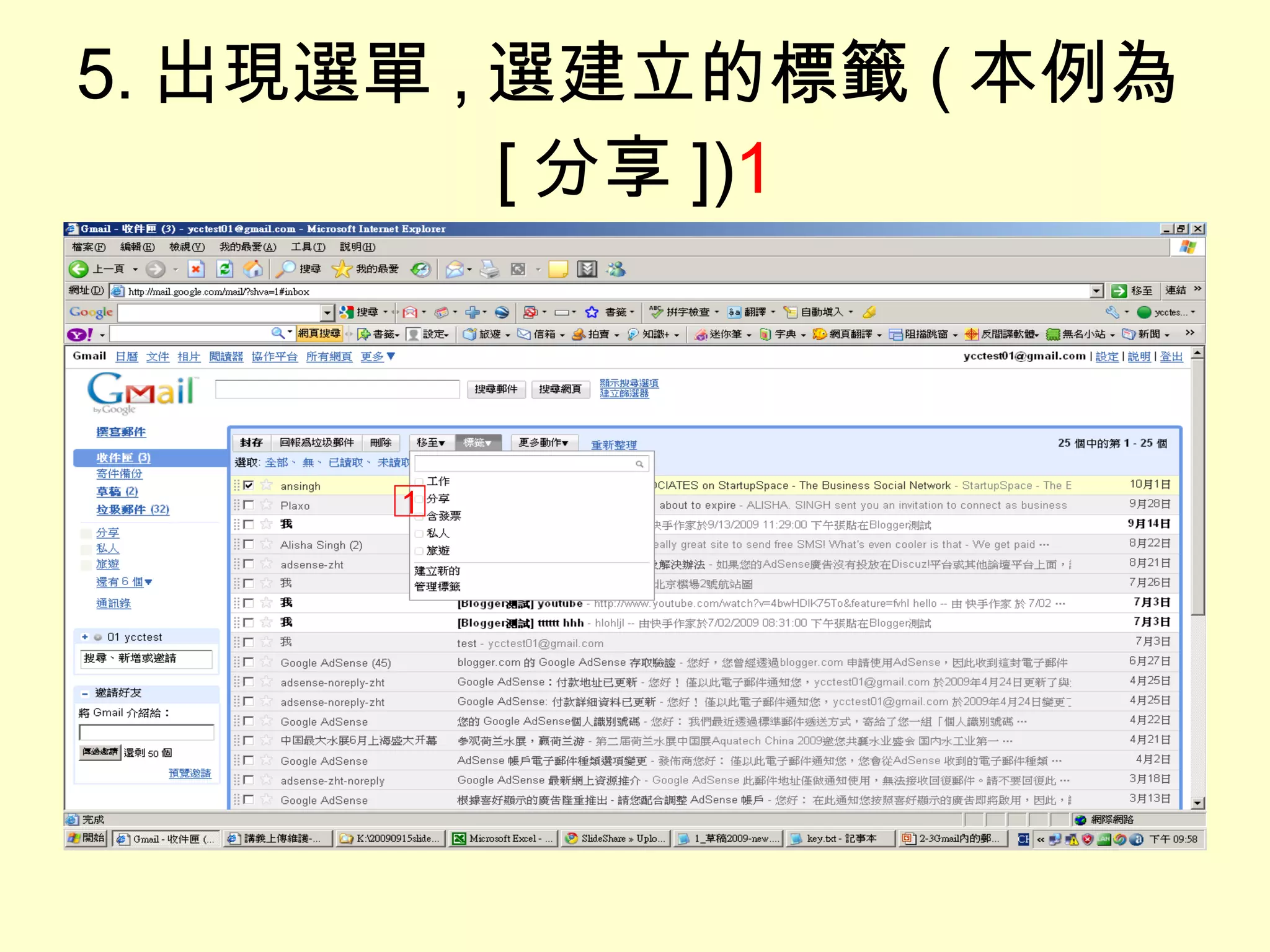Click the IE History icon
The width and height of the screenshot is (1270, 952).
(421, 269)
